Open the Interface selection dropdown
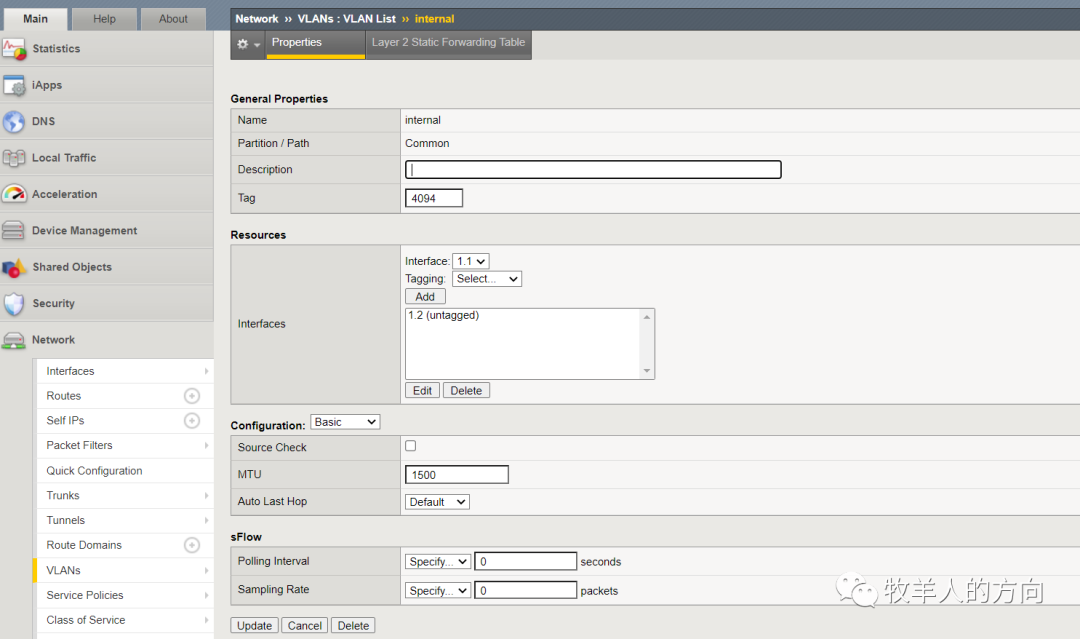 470,261
